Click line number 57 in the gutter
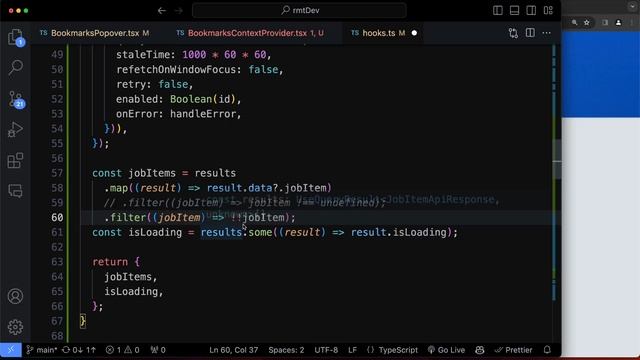Viewport: 640px width, 360px height. (57, 173)
